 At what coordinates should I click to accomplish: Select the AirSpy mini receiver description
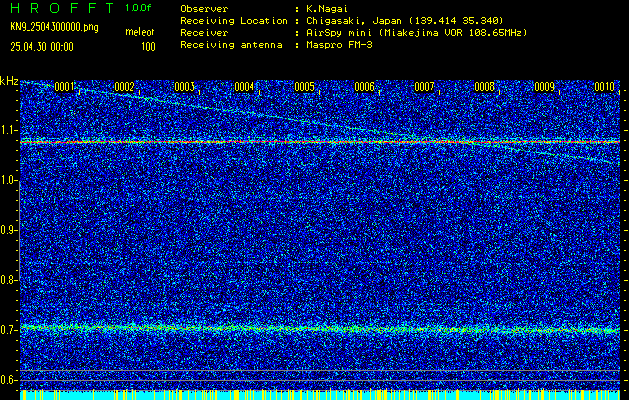click(x=417, y=33)
